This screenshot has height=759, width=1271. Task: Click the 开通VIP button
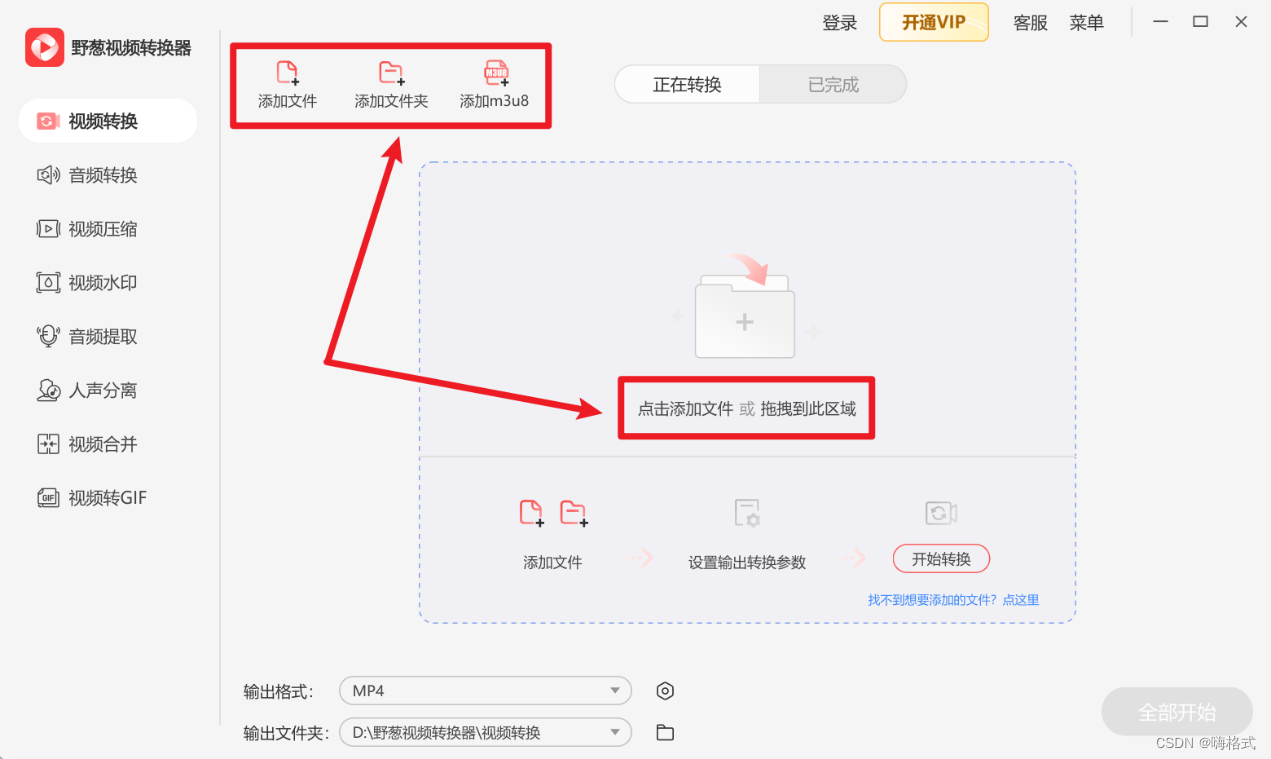[x=933, y=22]
